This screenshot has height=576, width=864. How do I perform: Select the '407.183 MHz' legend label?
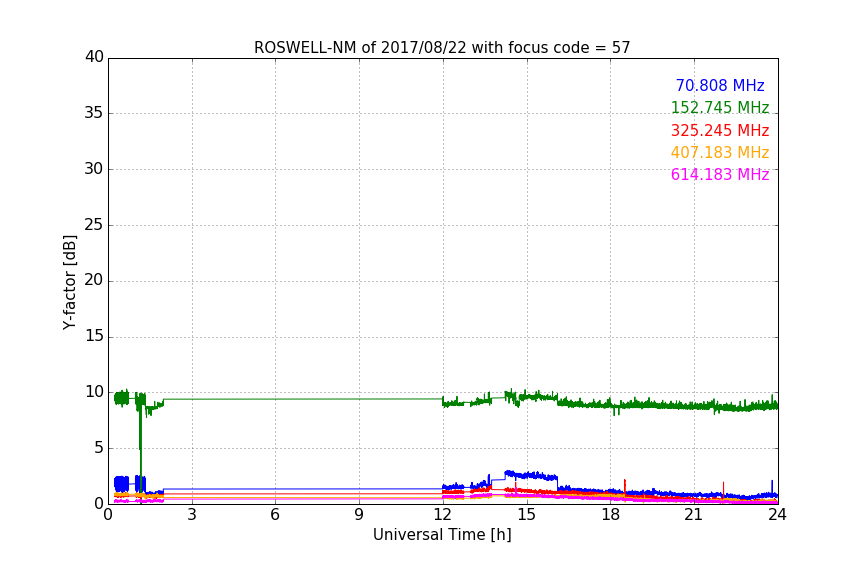pos(720,152)
